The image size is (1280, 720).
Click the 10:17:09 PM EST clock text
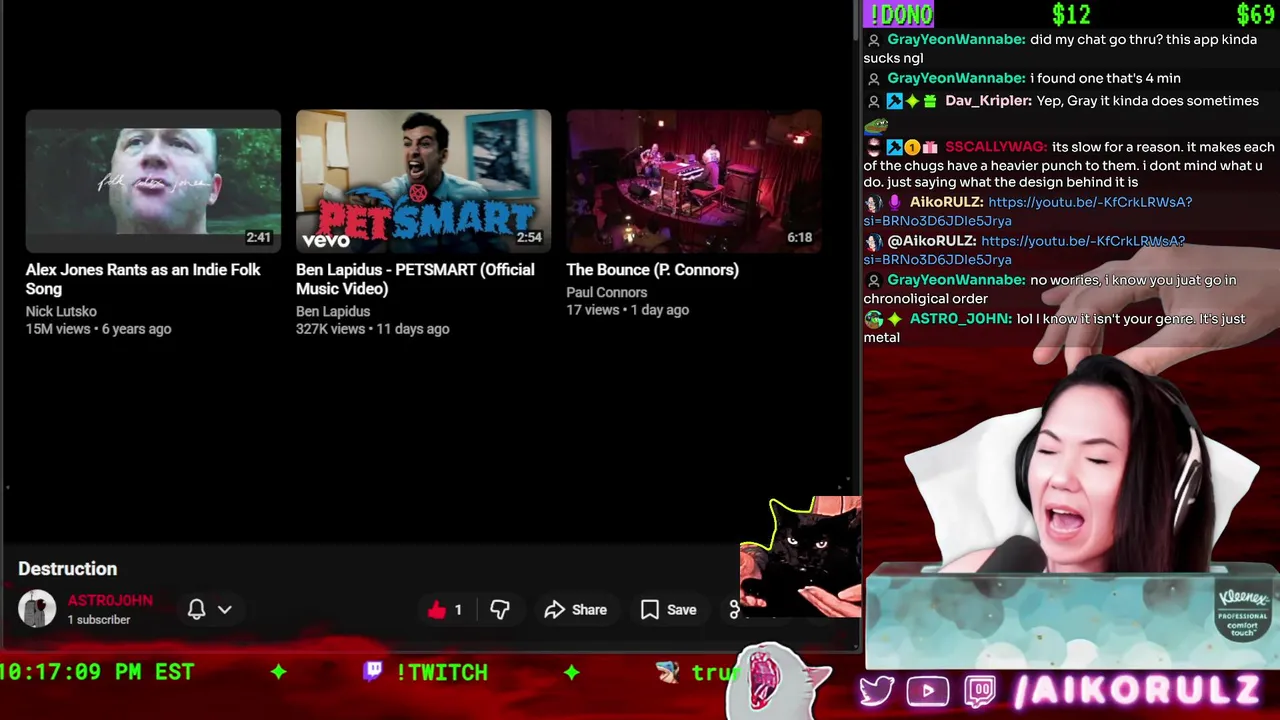(97, 672)
